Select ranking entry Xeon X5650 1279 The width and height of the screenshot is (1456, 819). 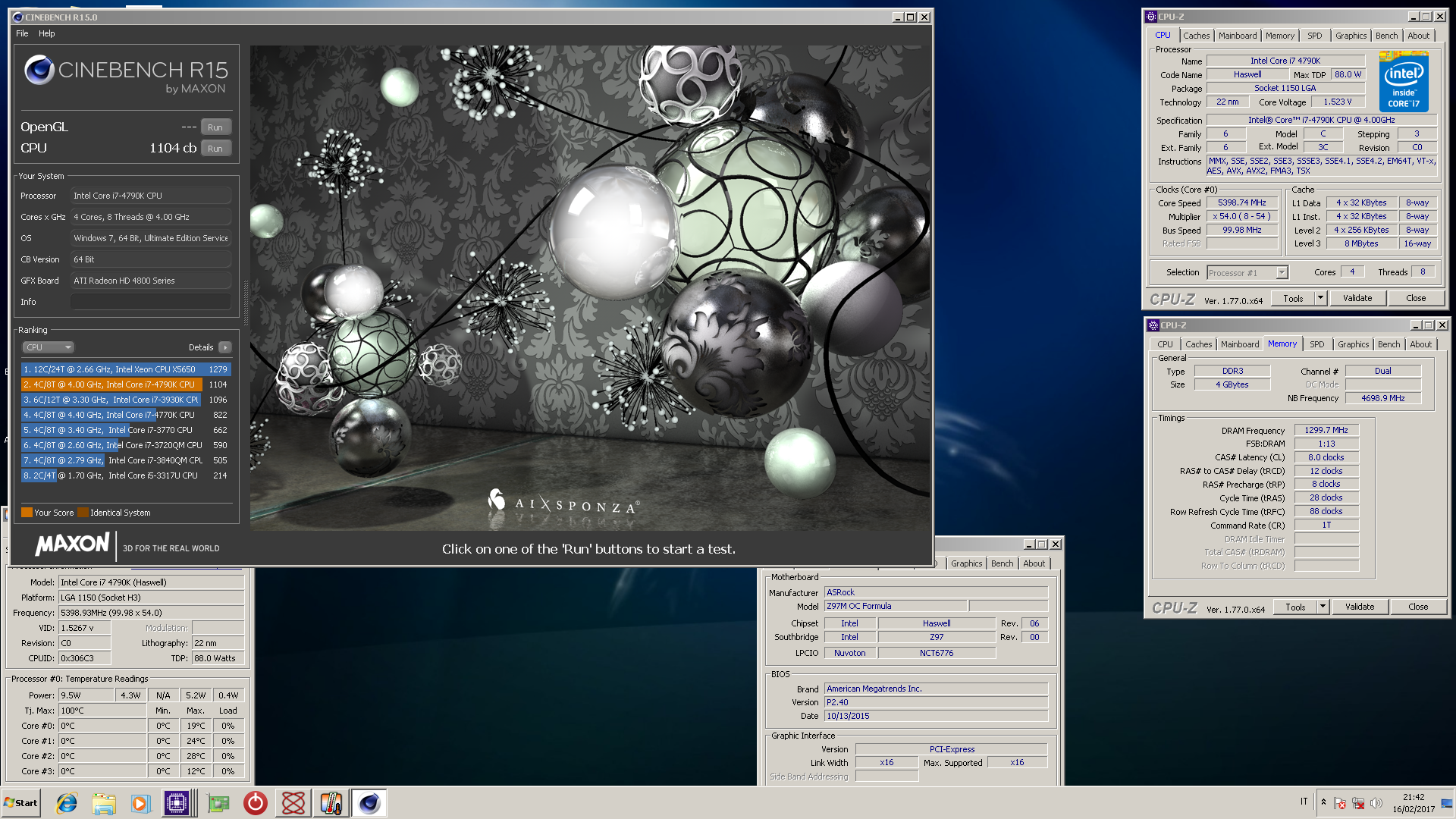point(126,369)
